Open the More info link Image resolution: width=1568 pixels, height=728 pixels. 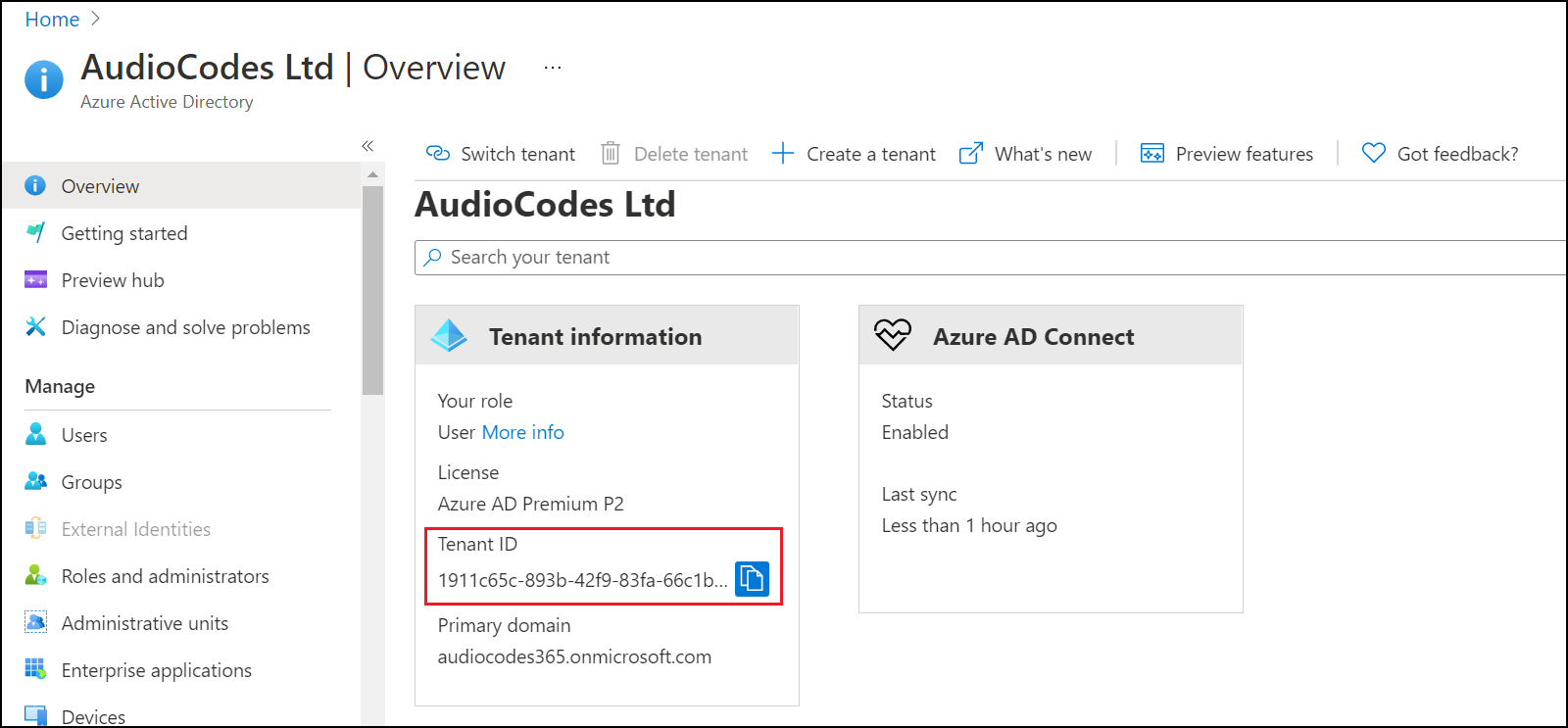point(522,432)
